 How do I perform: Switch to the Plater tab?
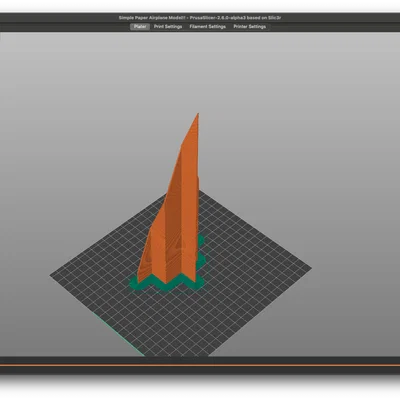[x=140, y=27]
